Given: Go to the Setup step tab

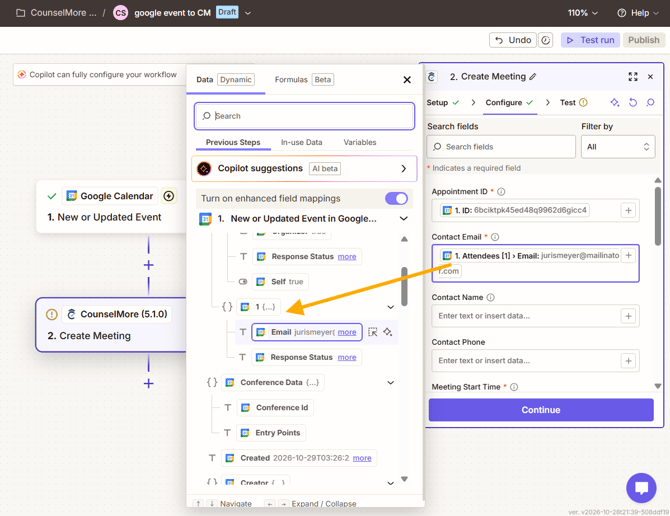Looking at the screenshot, I should [443, 103].
